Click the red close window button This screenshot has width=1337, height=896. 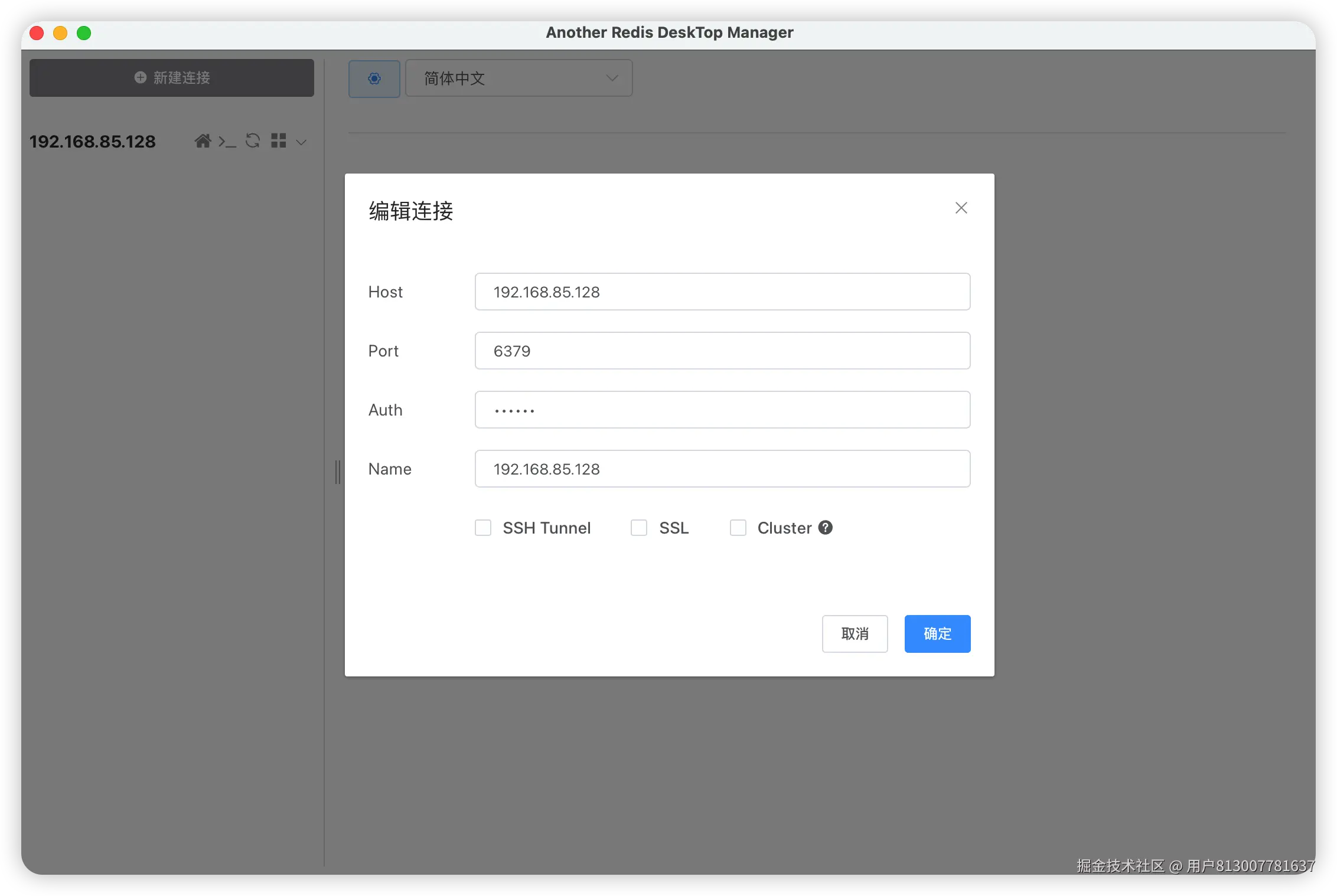tap(37, 33)
